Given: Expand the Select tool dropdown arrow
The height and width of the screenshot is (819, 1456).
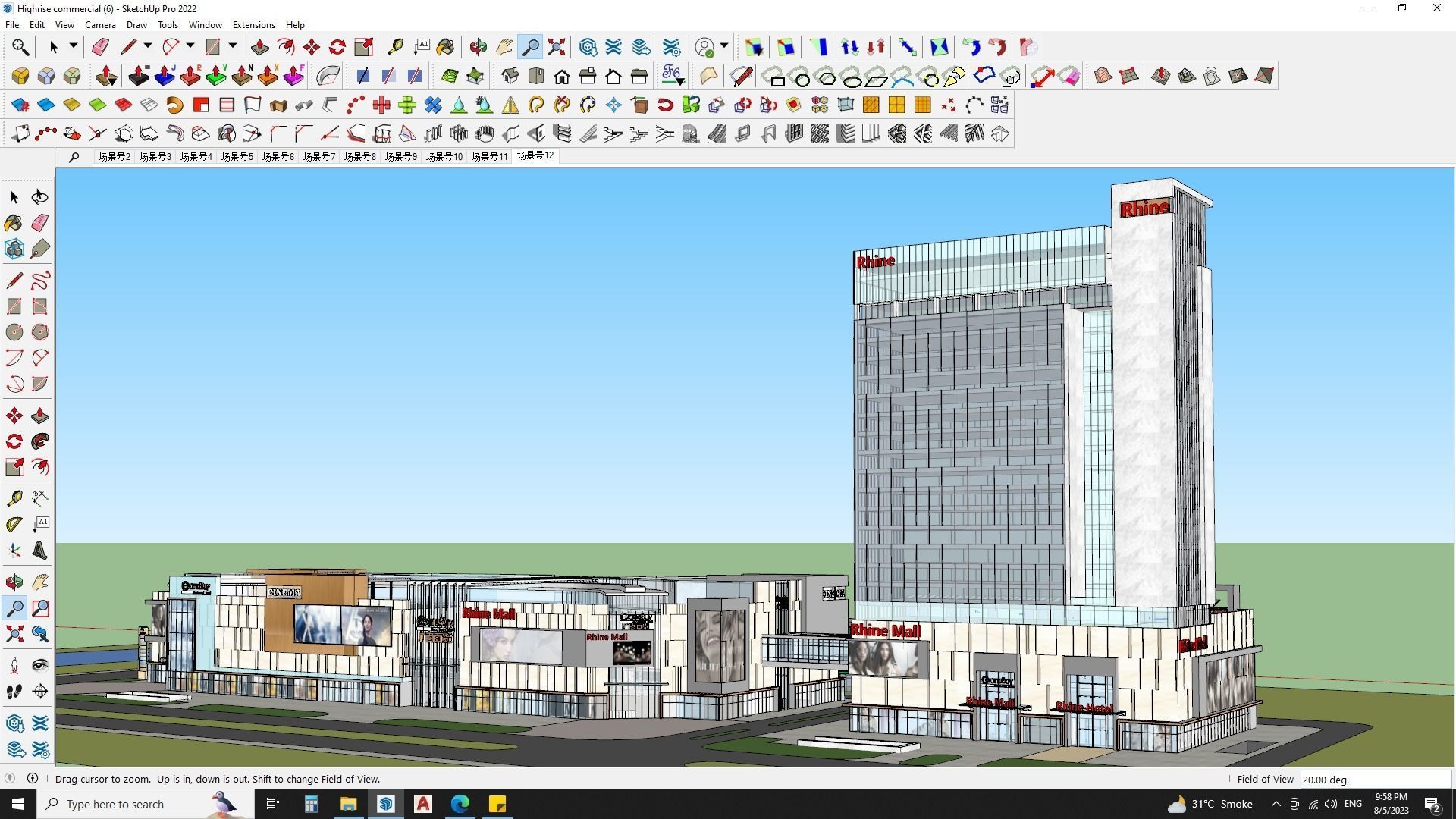Looking at the screenshot, I should [74, 46].
